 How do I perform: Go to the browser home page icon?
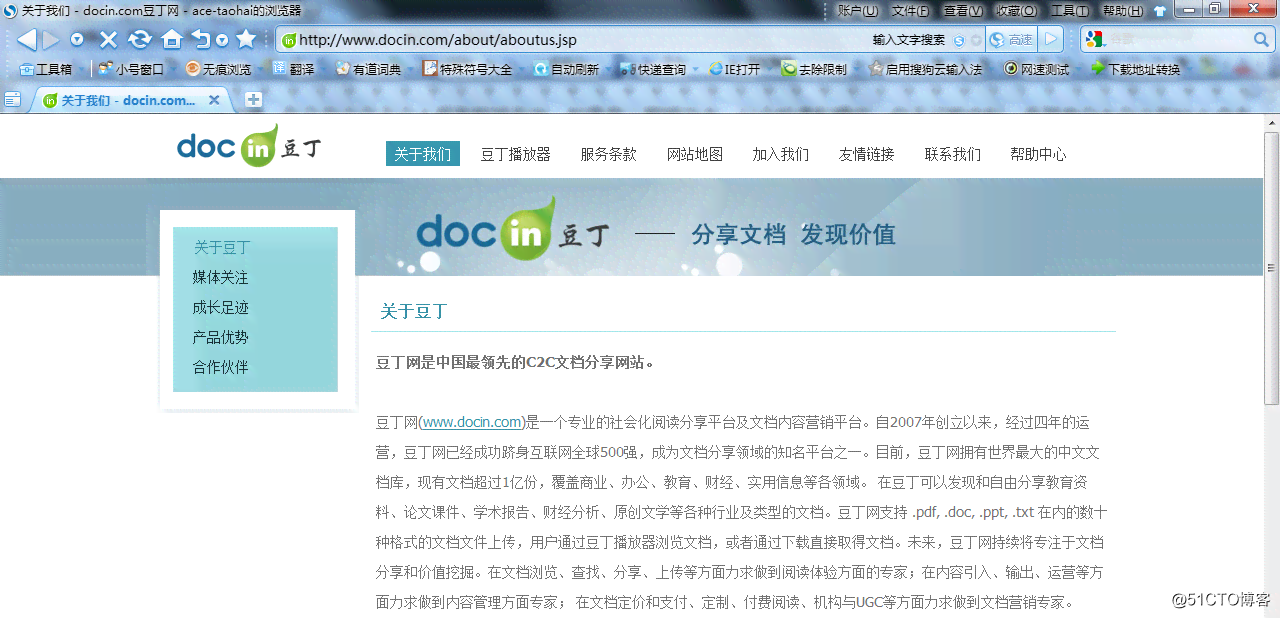172,40
